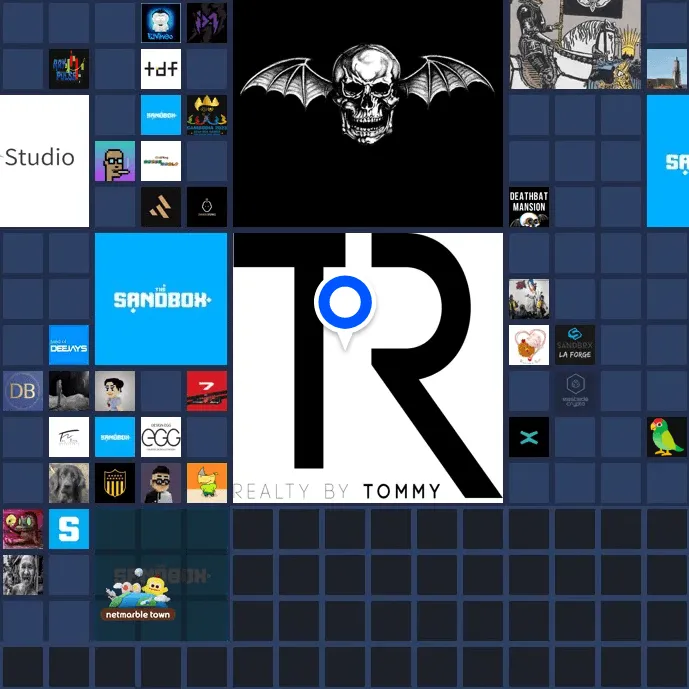The width and height of the screenshot is (689, 689).
Task: Select the white S Sandbox logo tile
Action: click(69, 529)
